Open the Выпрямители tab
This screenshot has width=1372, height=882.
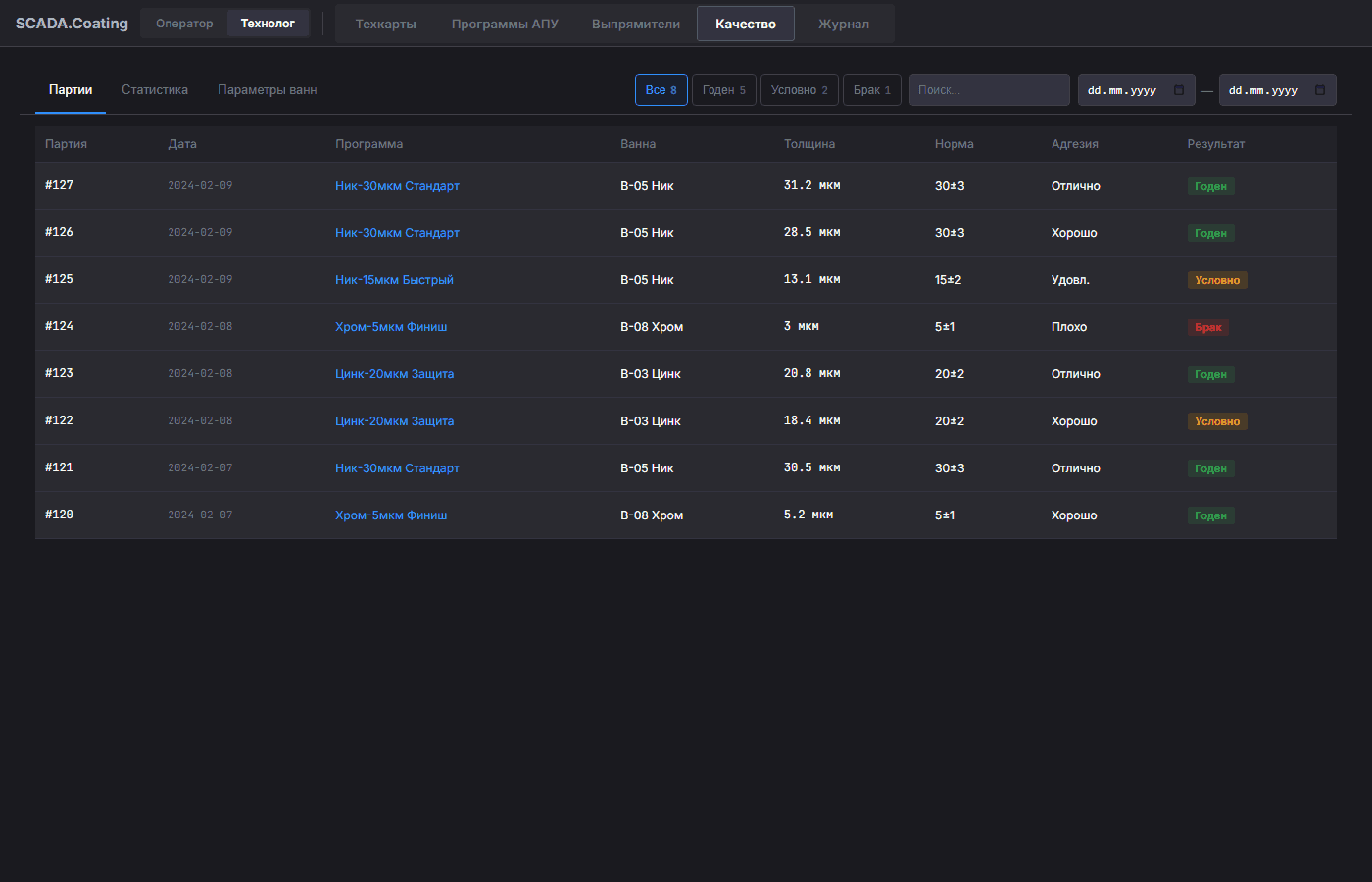(635, 24)
